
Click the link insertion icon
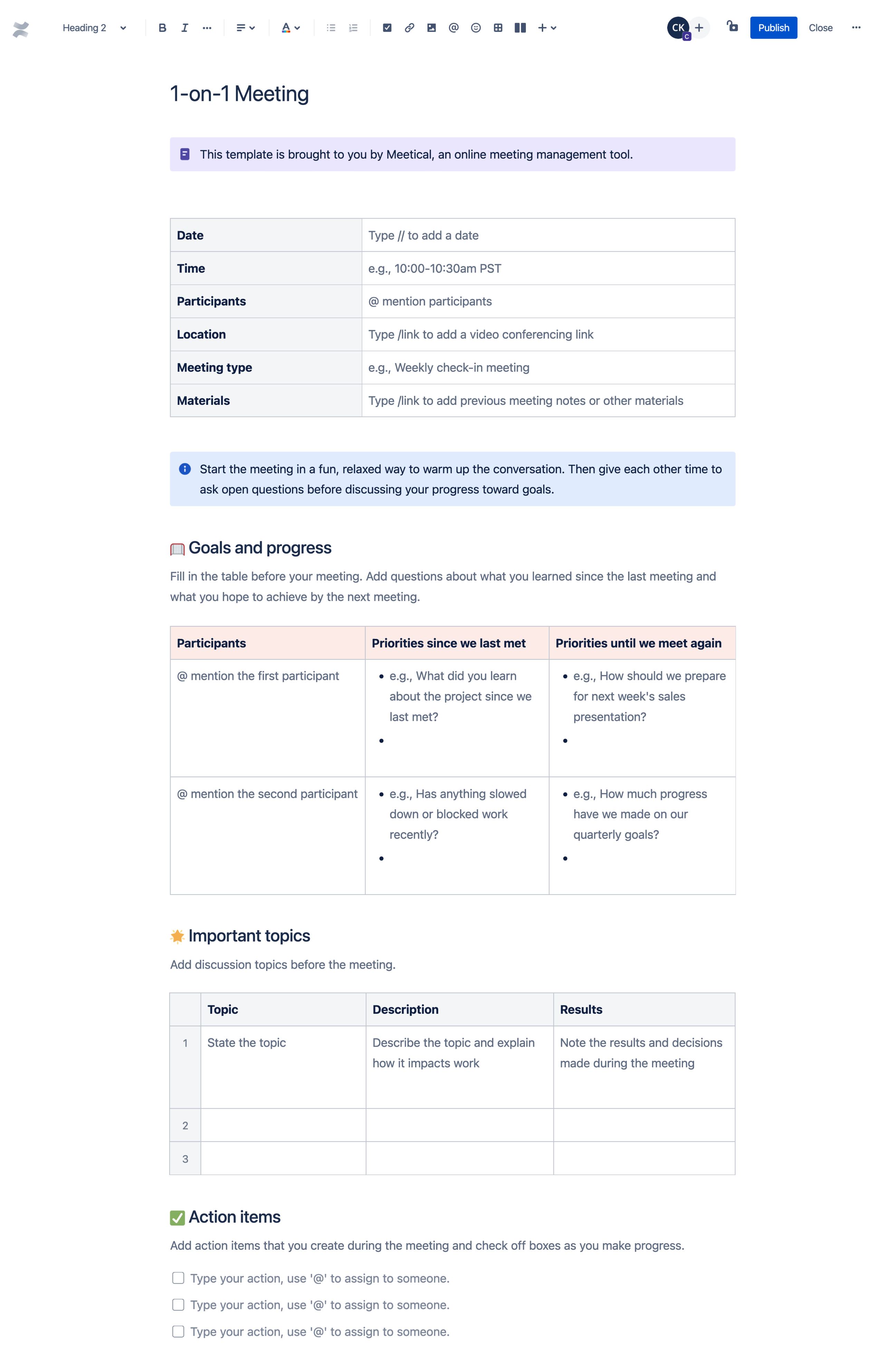coord(408,27)
